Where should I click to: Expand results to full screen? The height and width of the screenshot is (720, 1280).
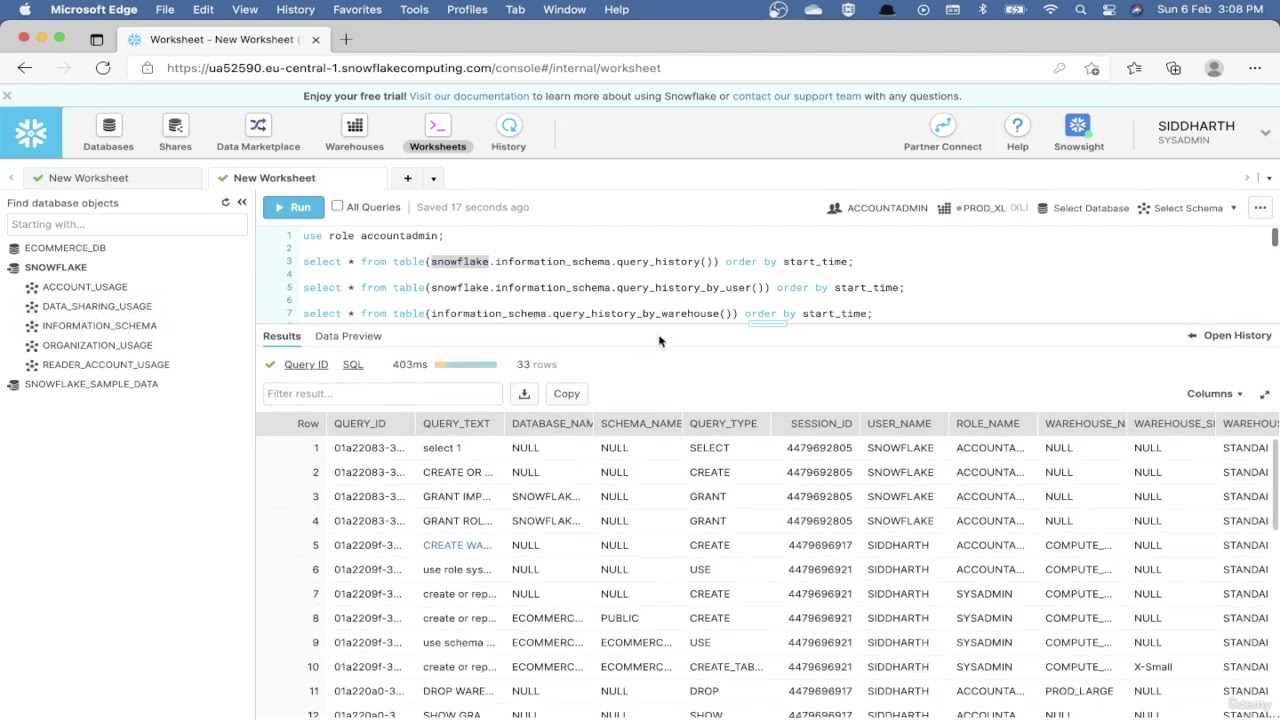[x=1264, y=394]
